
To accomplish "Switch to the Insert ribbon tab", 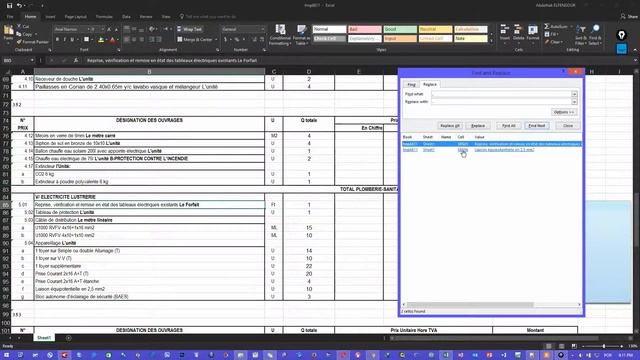I will pyautogui.click(x=51, y=17).
